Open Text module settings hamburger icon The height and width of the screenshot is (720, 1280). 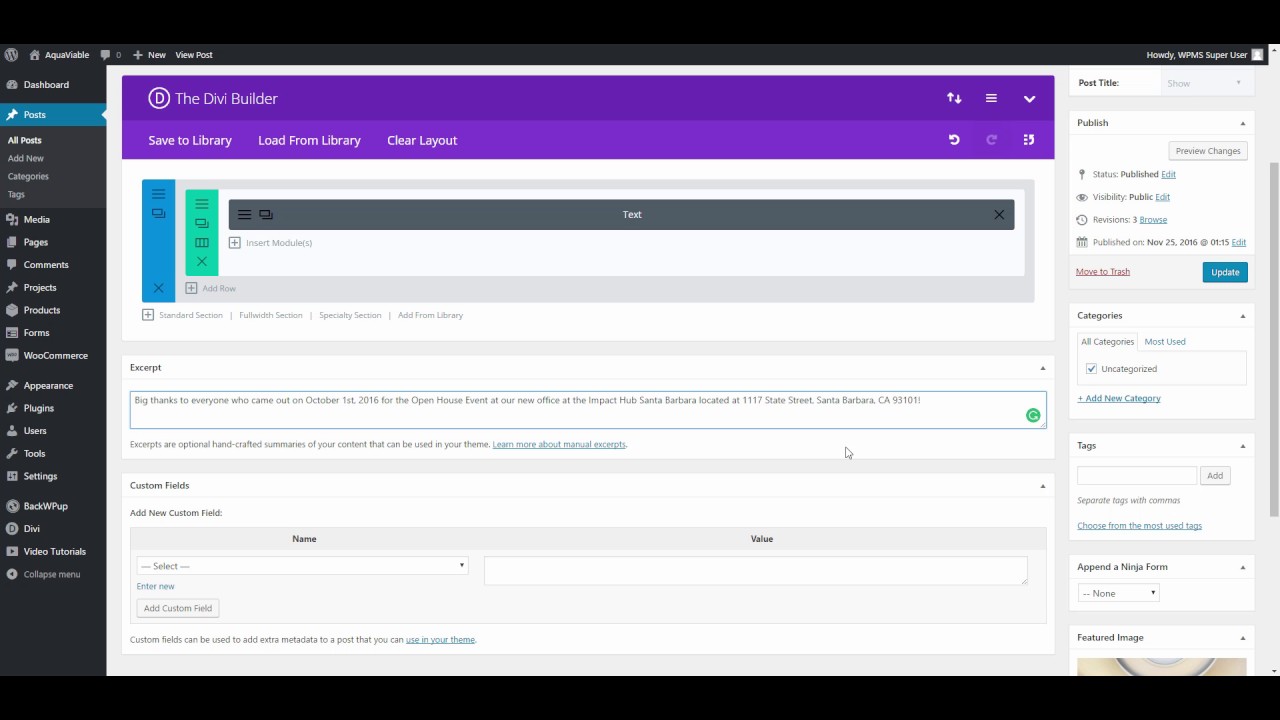point(244,215)
